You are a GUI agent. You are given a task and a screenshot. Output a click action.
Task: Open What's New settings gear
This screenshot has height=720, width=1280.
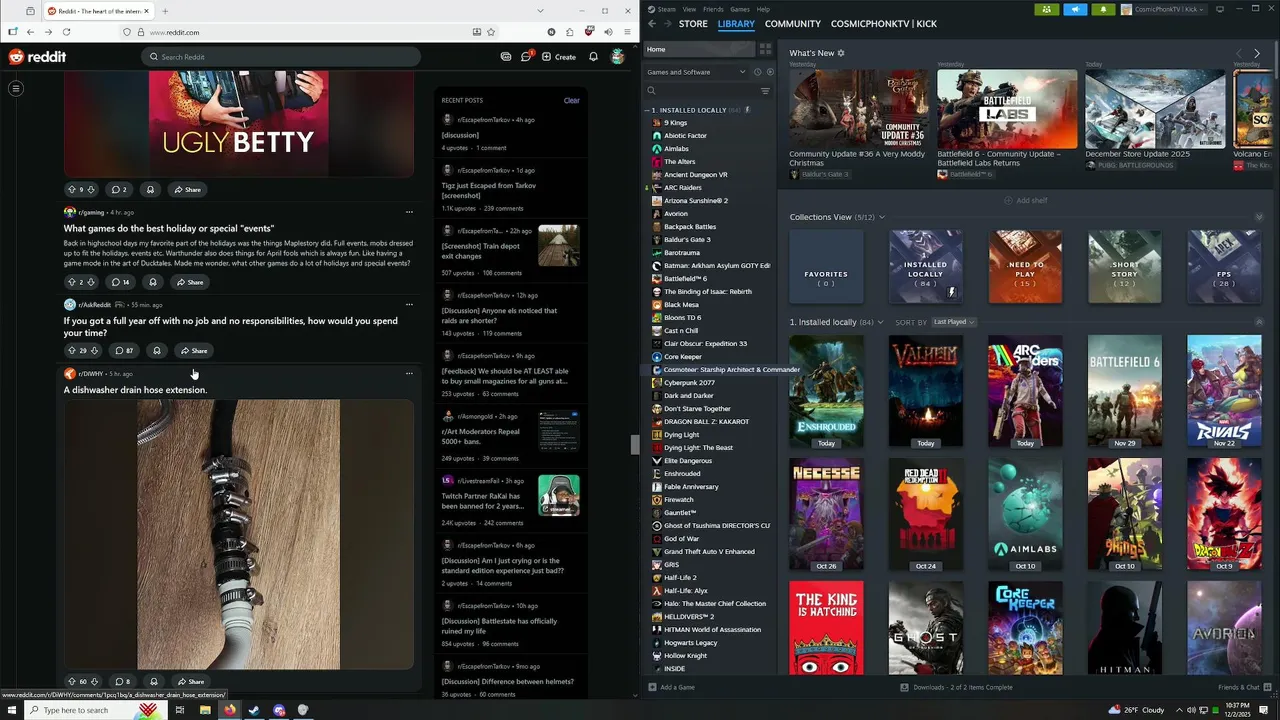(x=841, y=53)
